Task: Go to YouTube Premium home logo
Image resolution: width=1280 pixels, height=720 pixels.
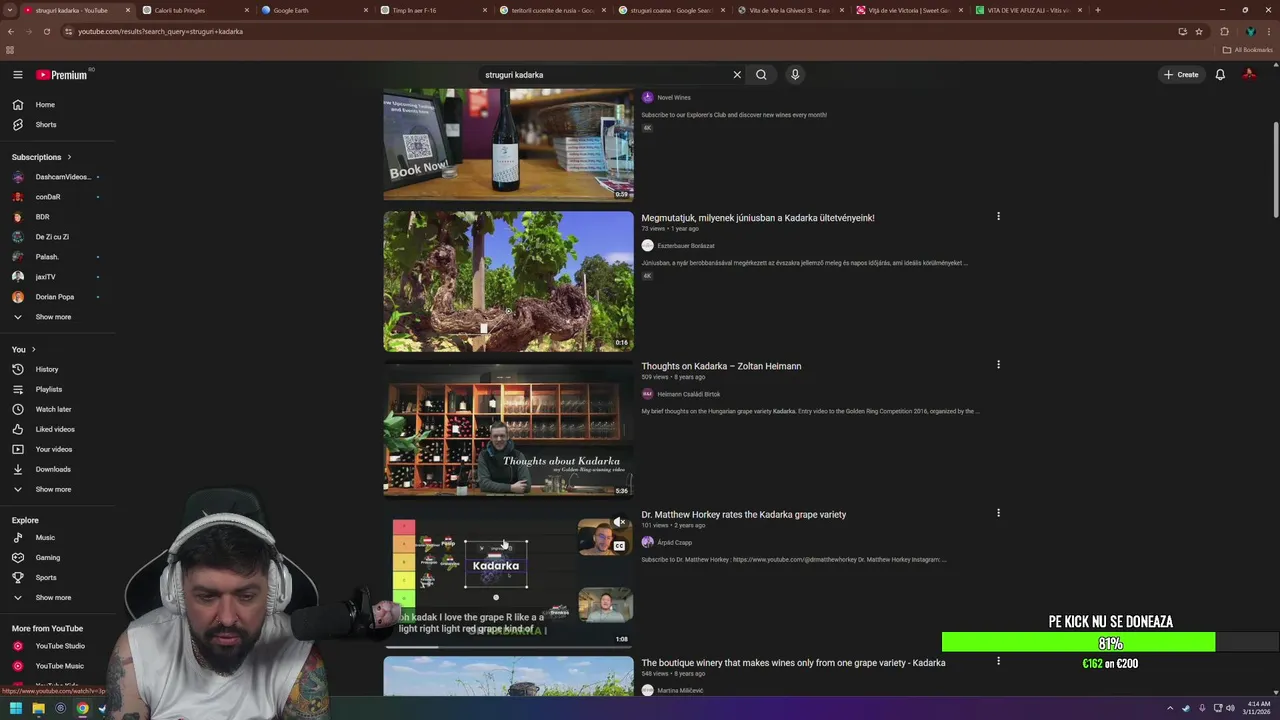Action: coord(62,75)
